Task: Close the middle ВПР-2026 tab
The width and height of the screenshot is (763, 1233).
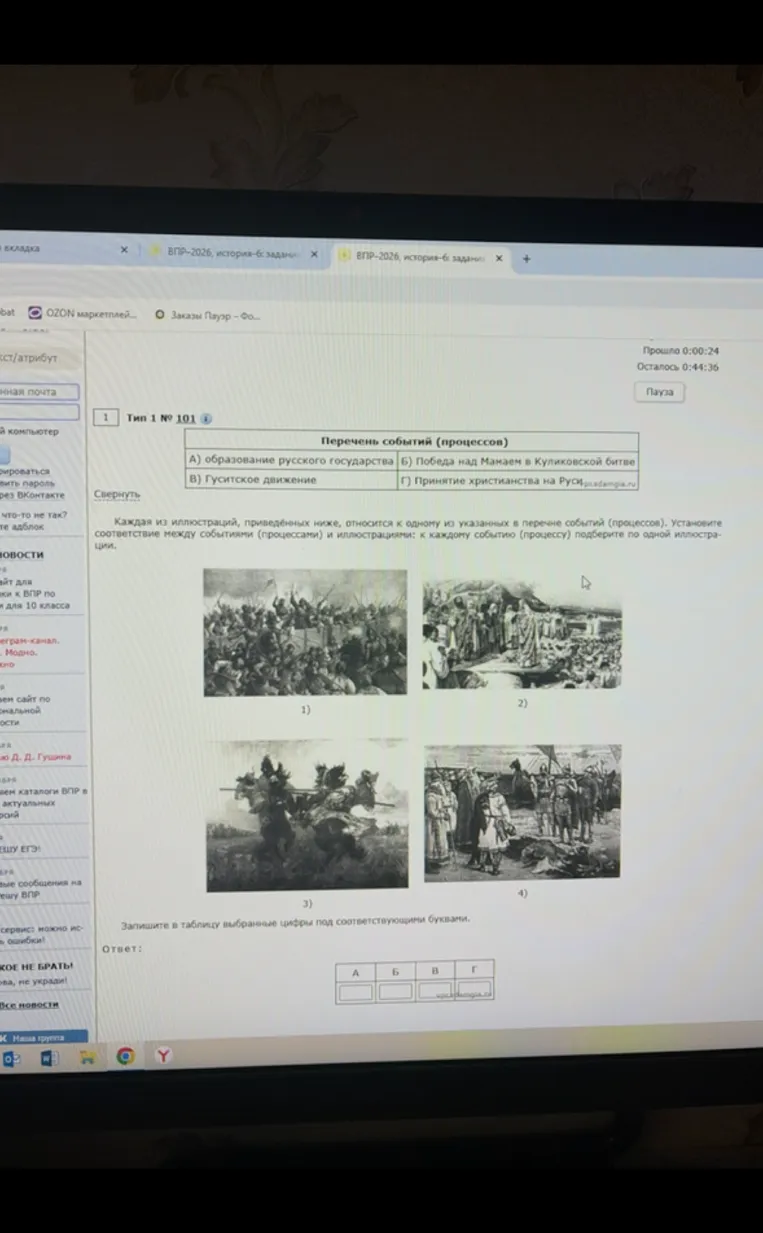Action: pyautogui.click(x=313, y=255)
